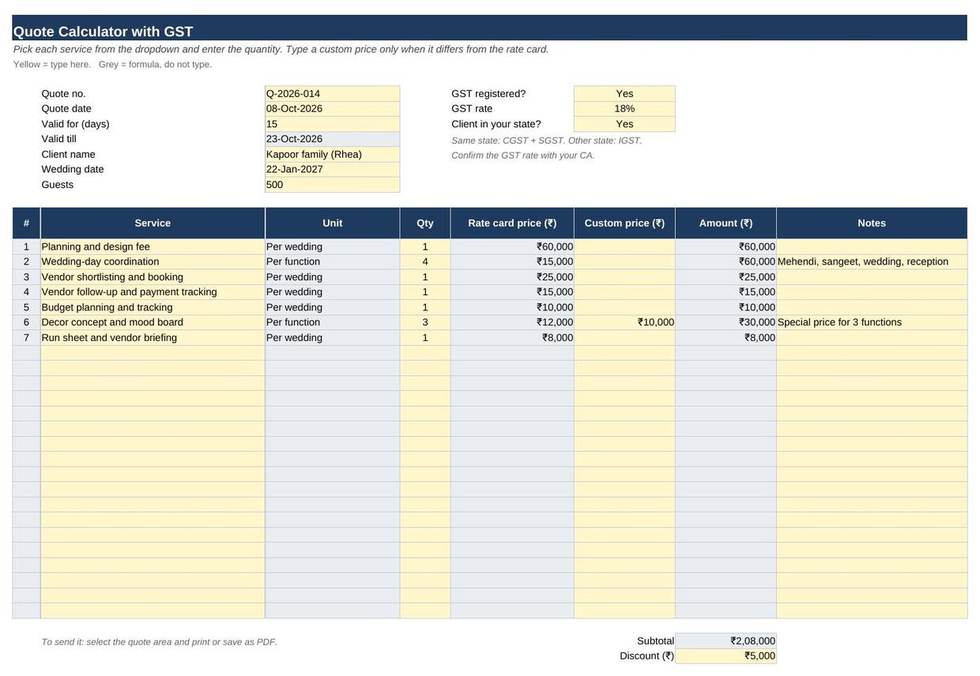Select the Custom price (₹) header

click(x=624, y=223)
